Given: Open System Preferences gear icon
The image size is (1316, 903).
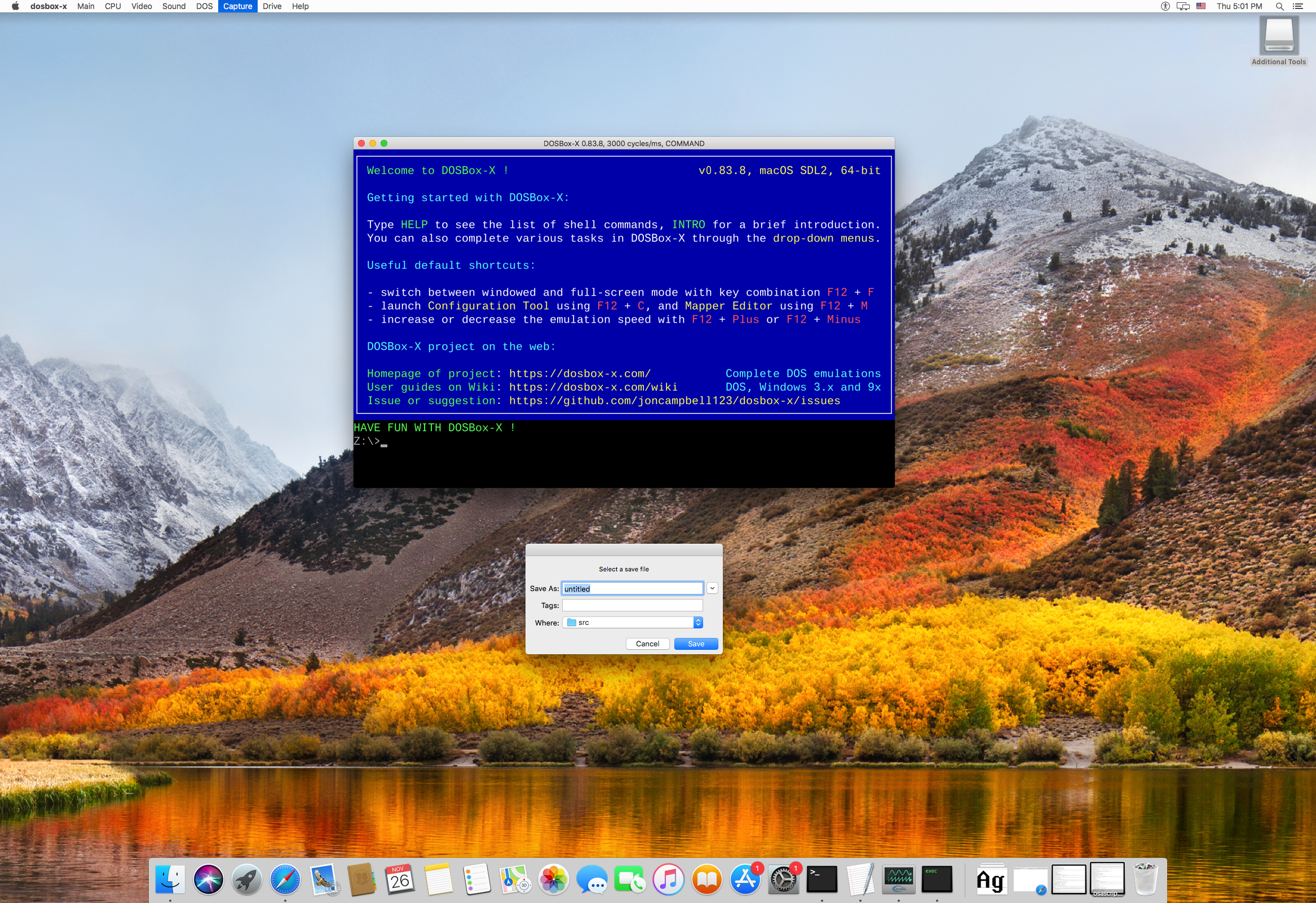Looking at the screenshot, I should point(784,880).
